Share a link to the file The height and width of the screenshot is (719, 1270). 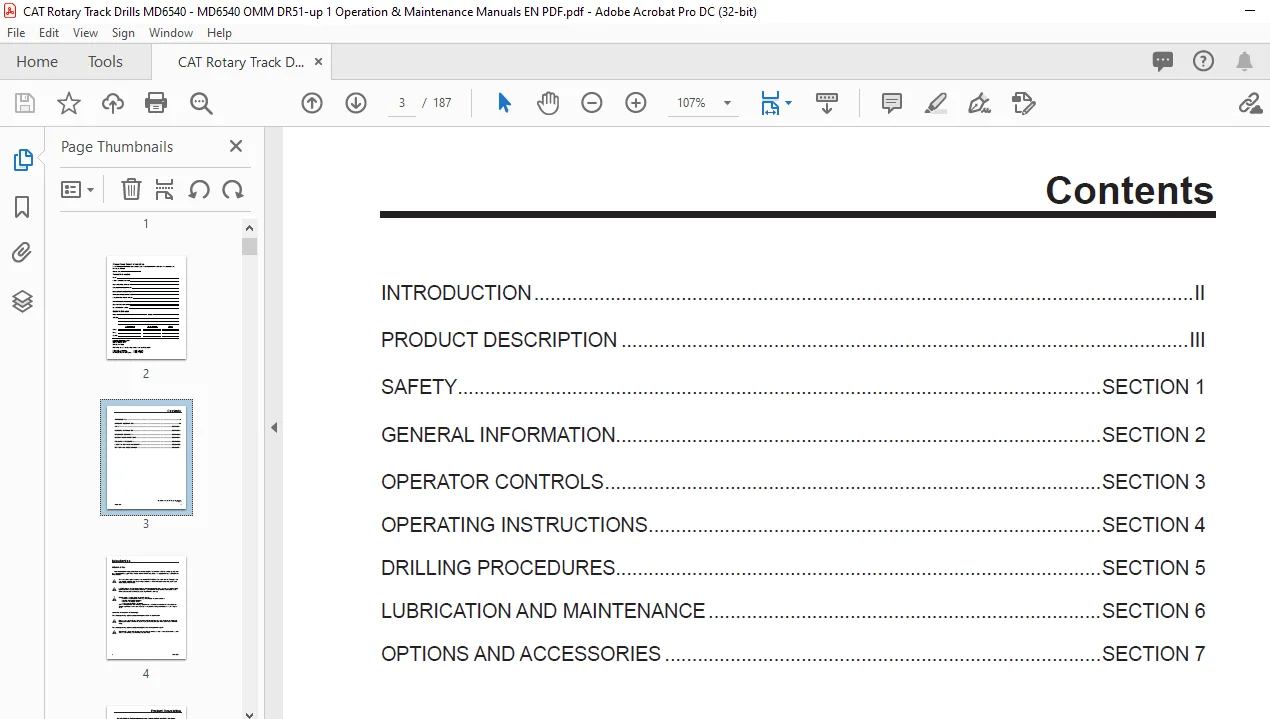pyautogui.click(x=1250, y=103)
